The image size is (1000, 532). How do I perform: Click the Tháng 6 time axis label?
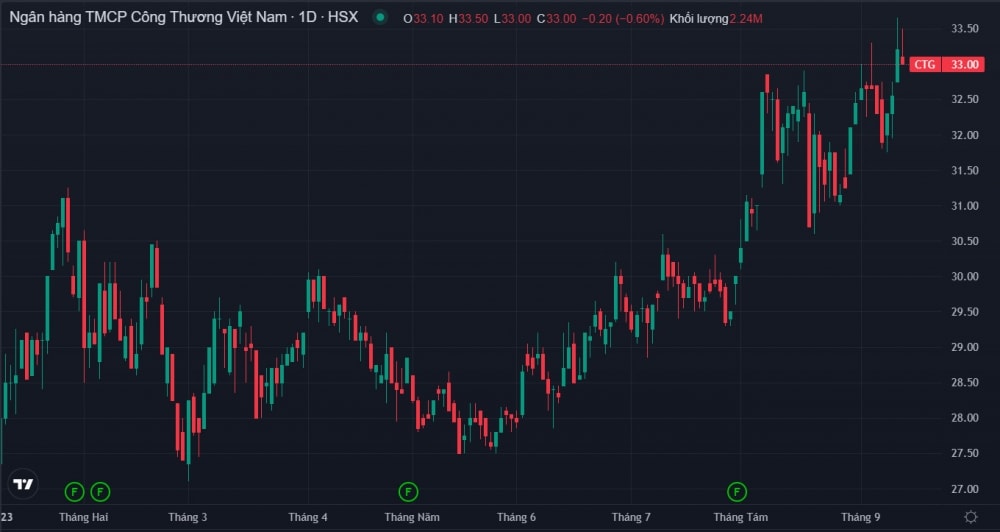click(x=517, y=517)
